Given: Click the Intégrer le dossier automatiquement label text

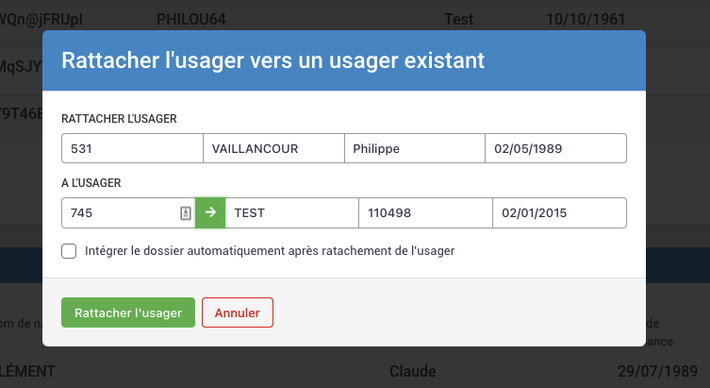Looking at the screenshot, I should [x=270, y=251].
